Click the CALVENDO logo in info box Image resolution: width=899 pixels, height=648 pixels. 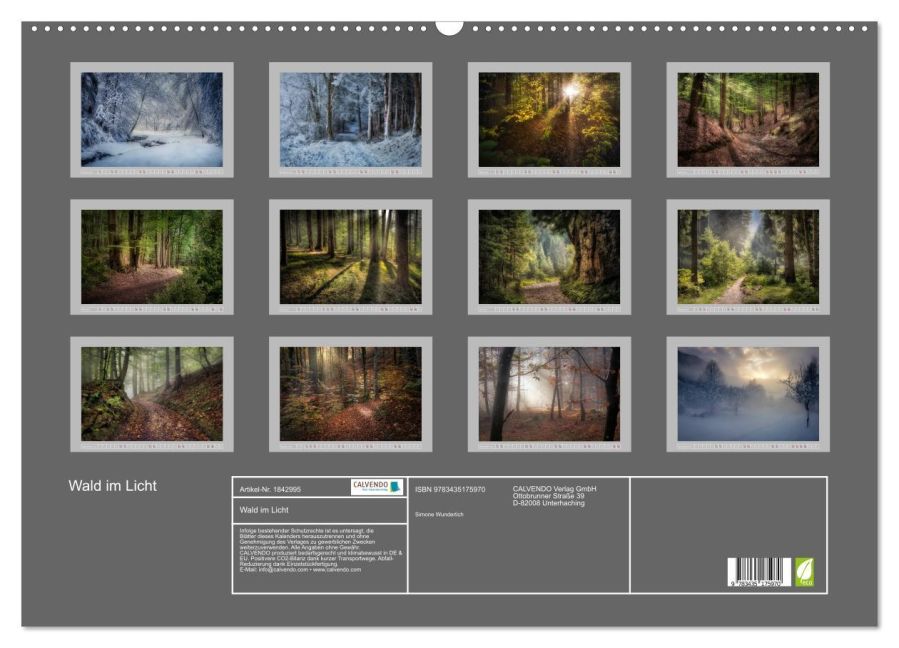tap(377, 487)
